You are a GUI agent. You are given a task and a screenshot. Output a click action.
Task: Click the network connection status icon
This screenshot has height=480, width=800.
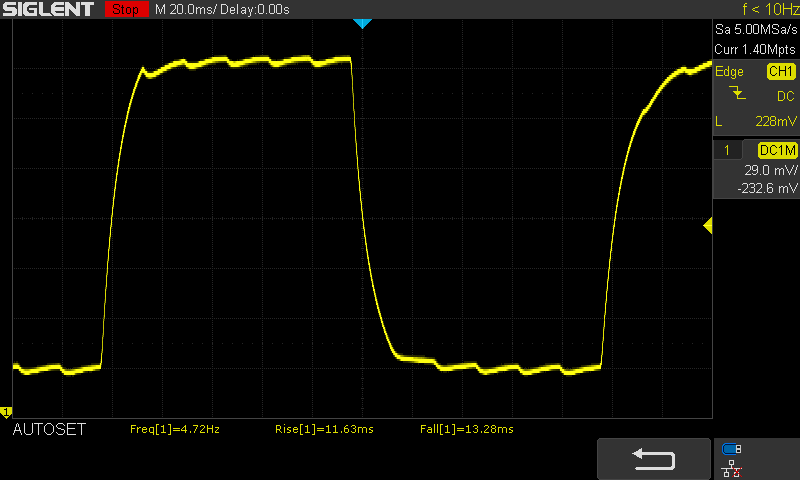click(x=732, y=468)
